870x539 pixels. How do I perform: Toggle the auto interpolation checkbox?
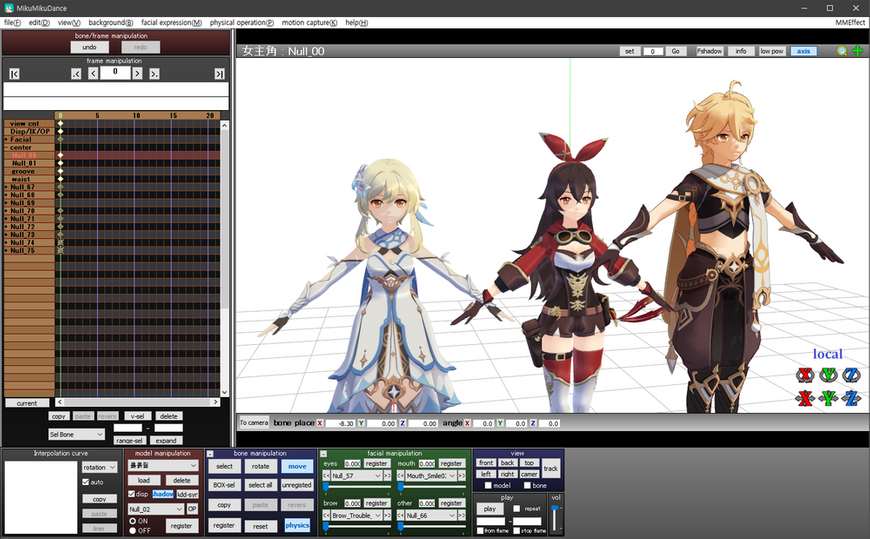pyautogui.click(x=86, y=482)
